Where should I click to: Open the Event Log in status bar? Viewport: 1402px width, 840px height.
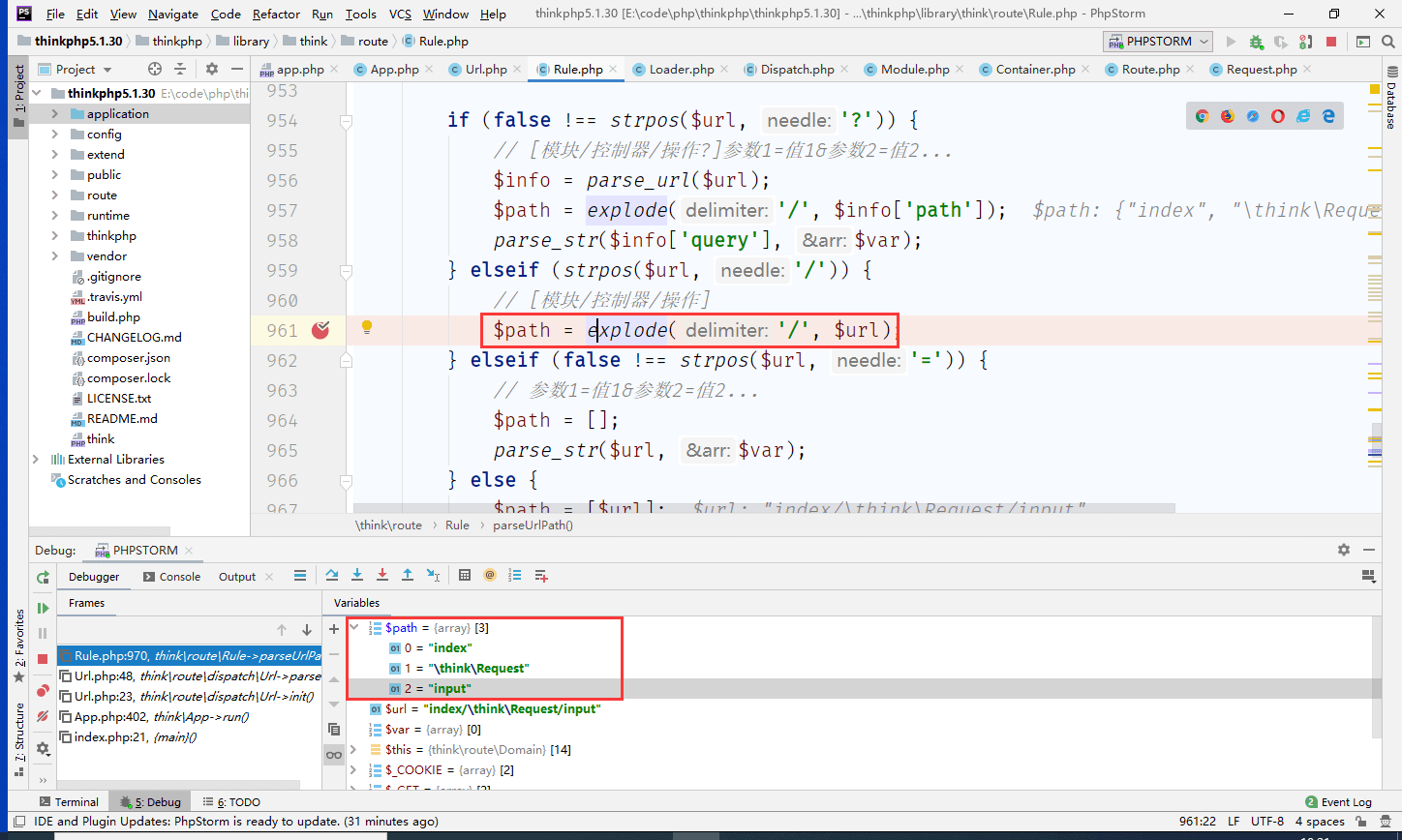[1338, 801]
